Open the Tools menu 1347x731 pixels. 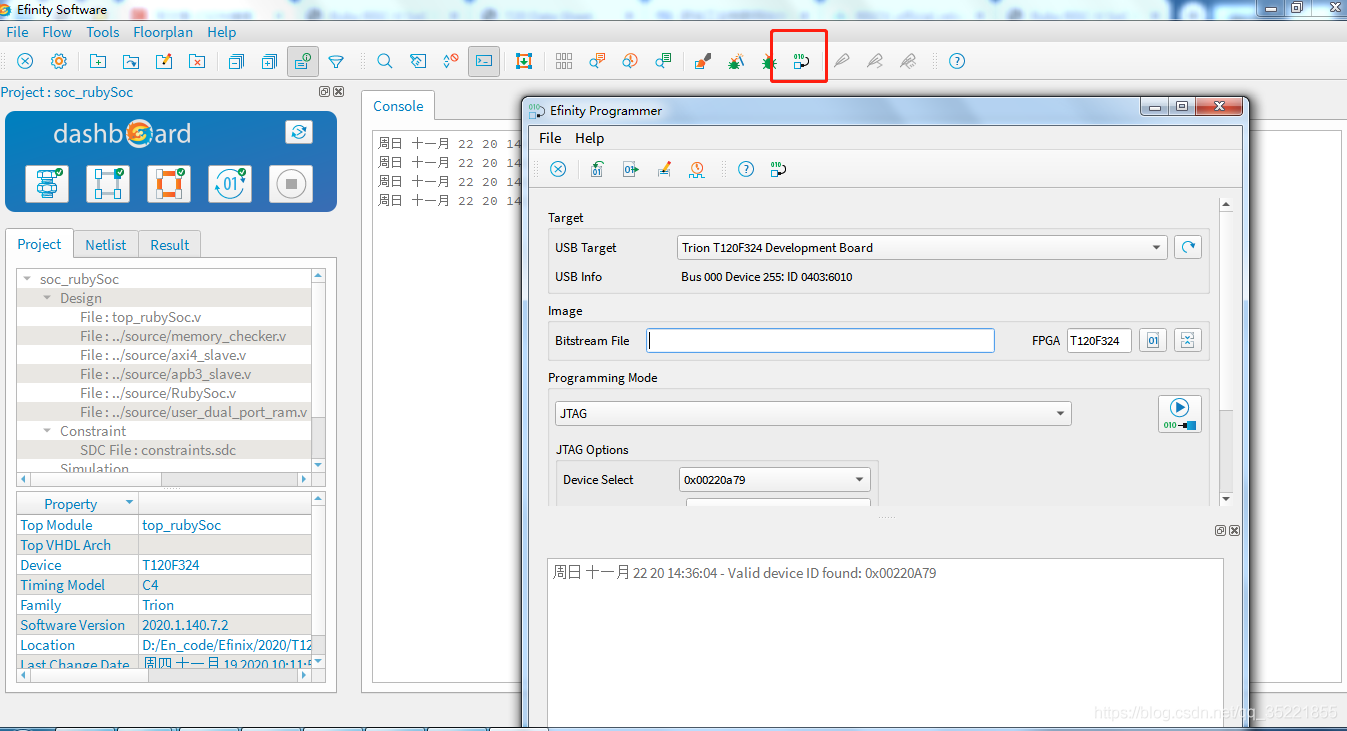coord(103,32)
